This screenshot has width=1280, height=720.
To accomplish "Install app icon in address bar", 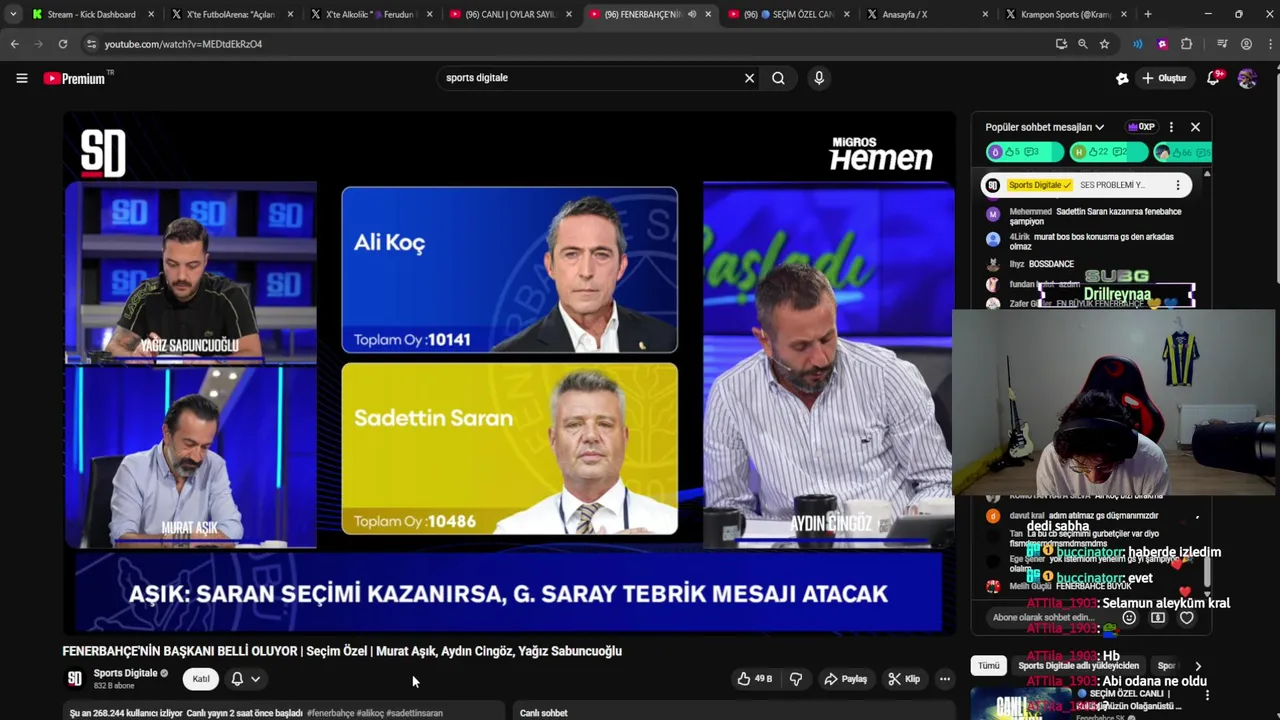I will pyautogui.click(x=1061, y=44).
